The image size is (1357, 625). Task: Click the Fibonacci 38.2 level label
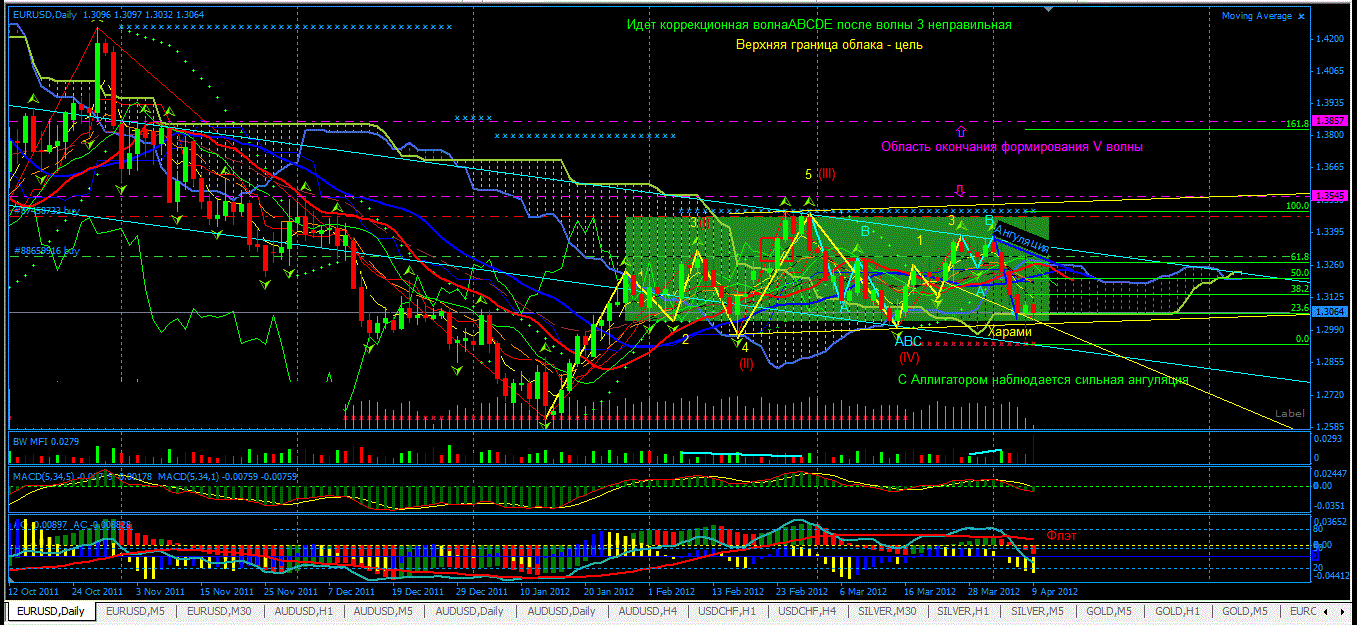[1301, 288]
